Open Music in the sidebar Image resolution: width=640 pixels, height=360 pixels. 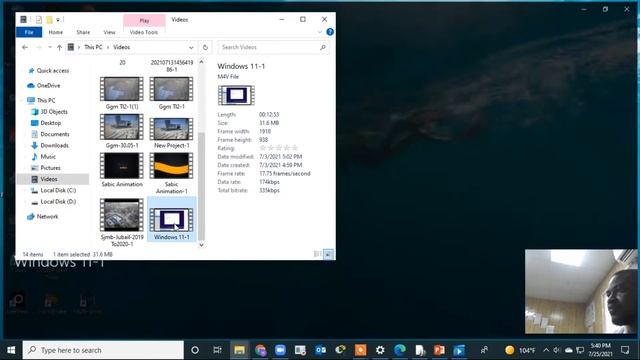coord(48,156)
